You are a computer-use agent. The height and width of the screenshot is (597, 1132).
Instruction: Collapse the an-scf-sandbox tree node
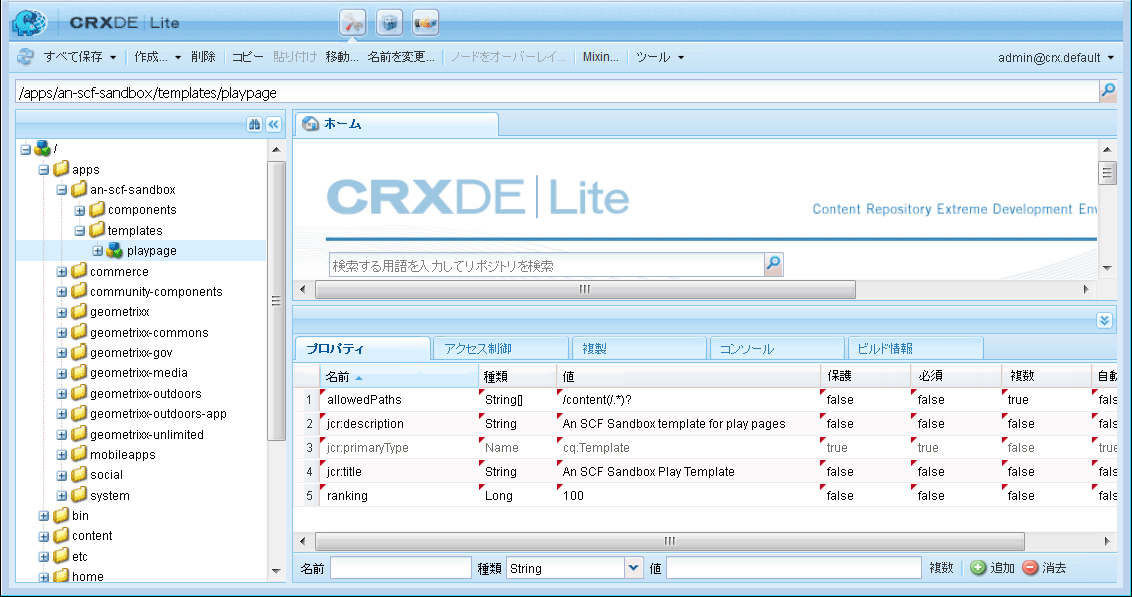coord(61,190)
